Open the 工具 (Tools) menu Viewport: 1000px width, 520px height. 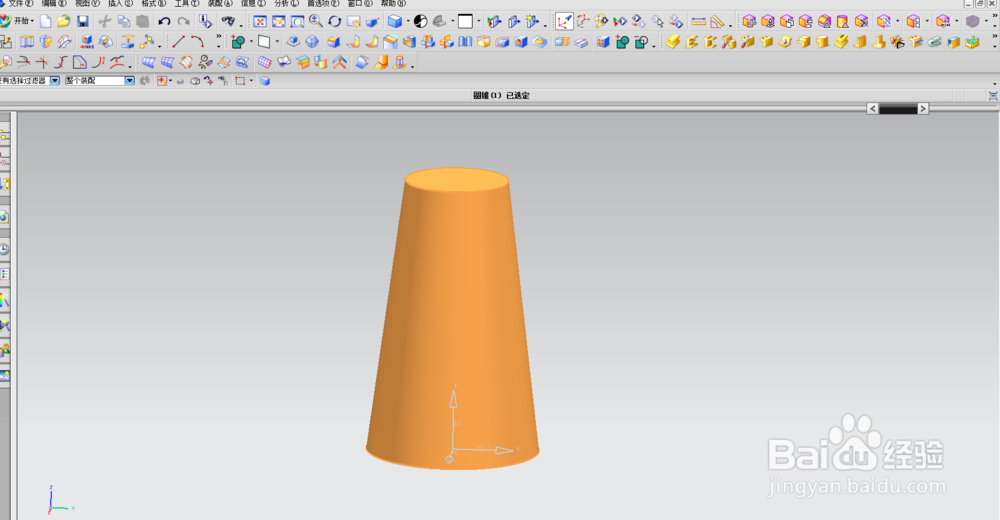click(x=187, y=3)
